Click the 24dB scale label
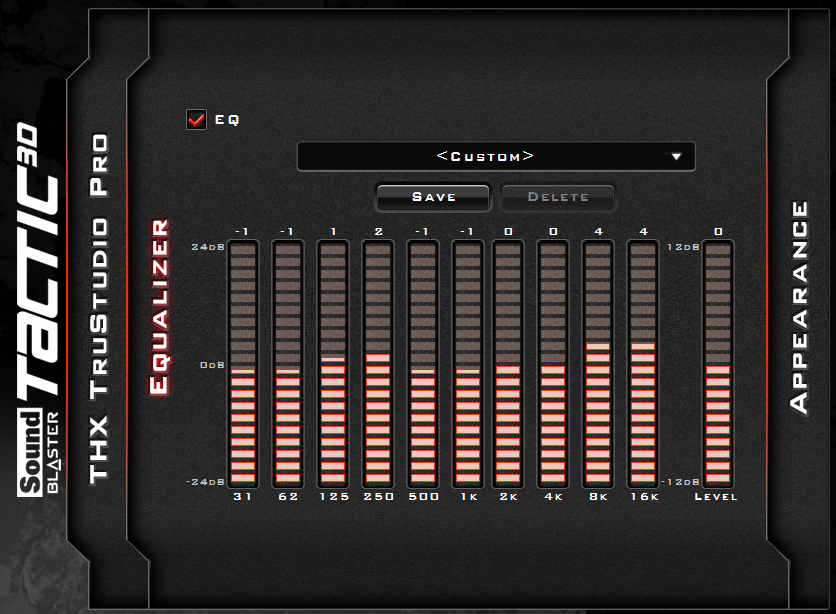 tap(208, 247)
